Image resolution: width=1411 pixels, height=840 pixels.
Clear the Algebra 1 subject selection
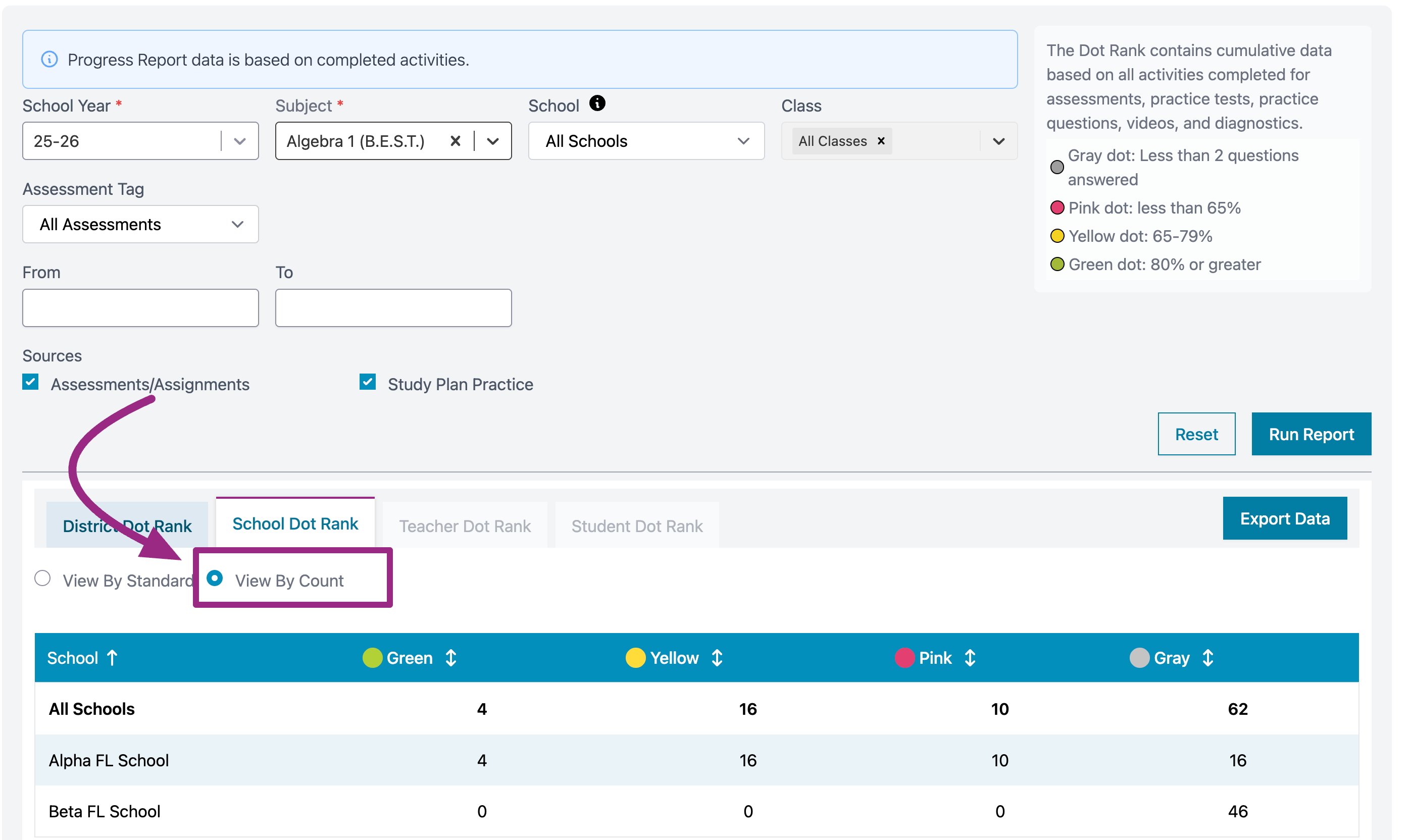coord(455,141)
